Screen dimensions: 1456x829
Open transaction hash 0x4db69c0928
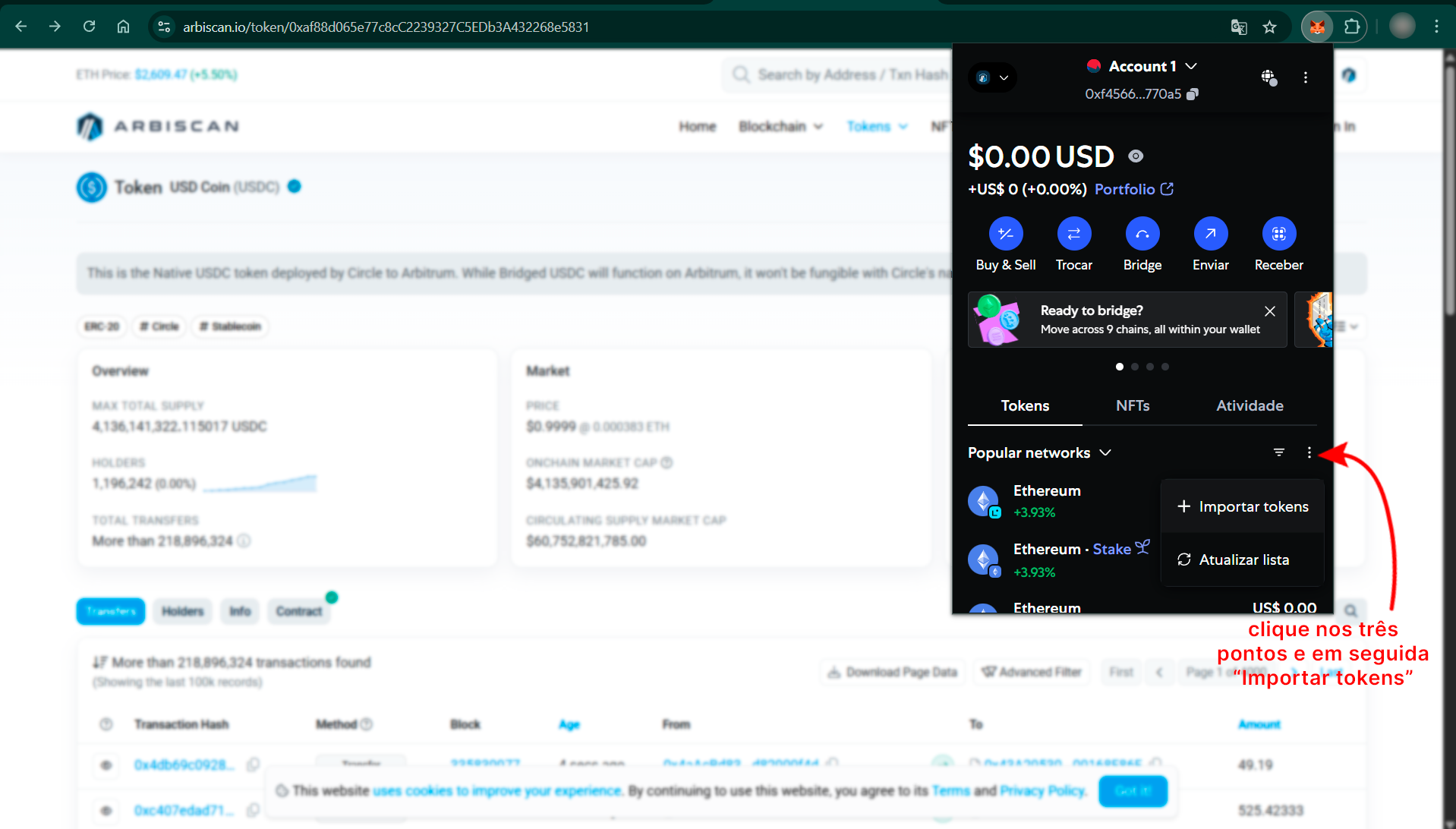click(x=184, y=764)
